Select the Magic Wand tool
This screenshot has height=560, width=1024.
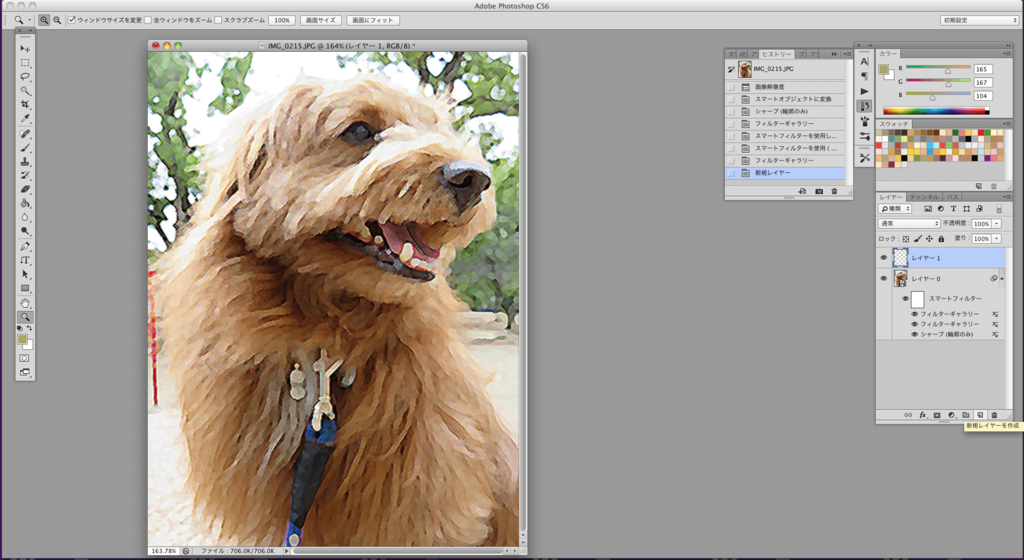25,91
